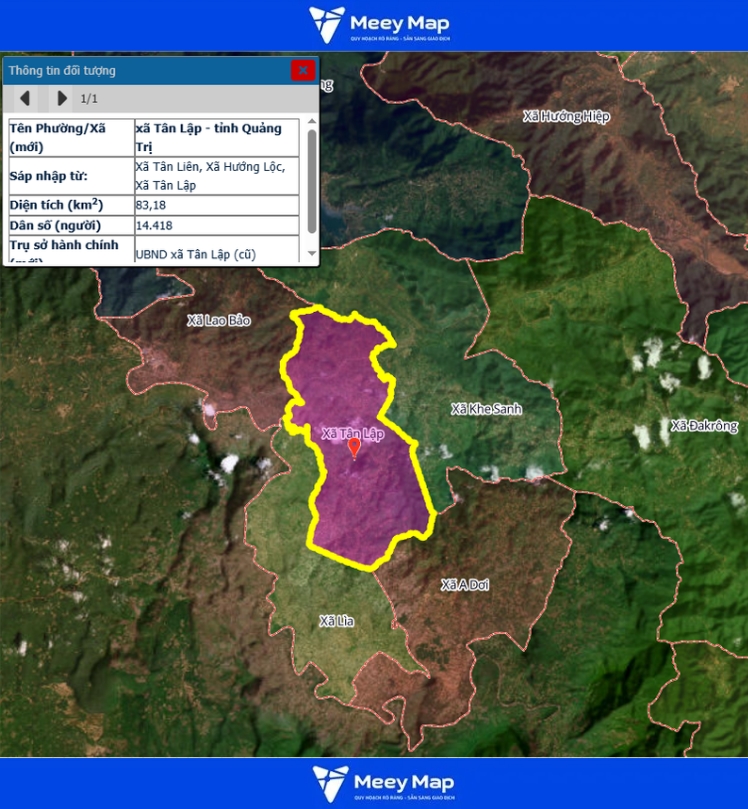748x809 pixels.
Task: Select the Xã A Dơi map label
Action: (464, 584)
